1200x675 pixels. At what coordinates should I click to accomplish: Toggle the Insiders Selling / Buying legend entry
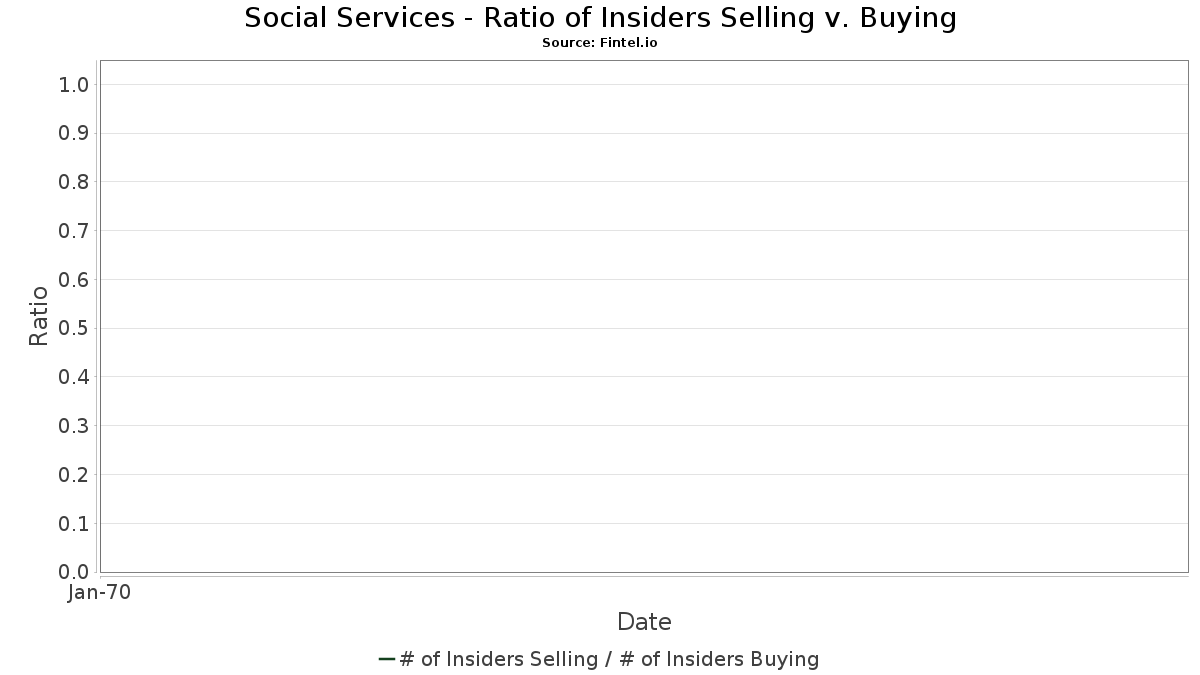(x=608, y=659)
